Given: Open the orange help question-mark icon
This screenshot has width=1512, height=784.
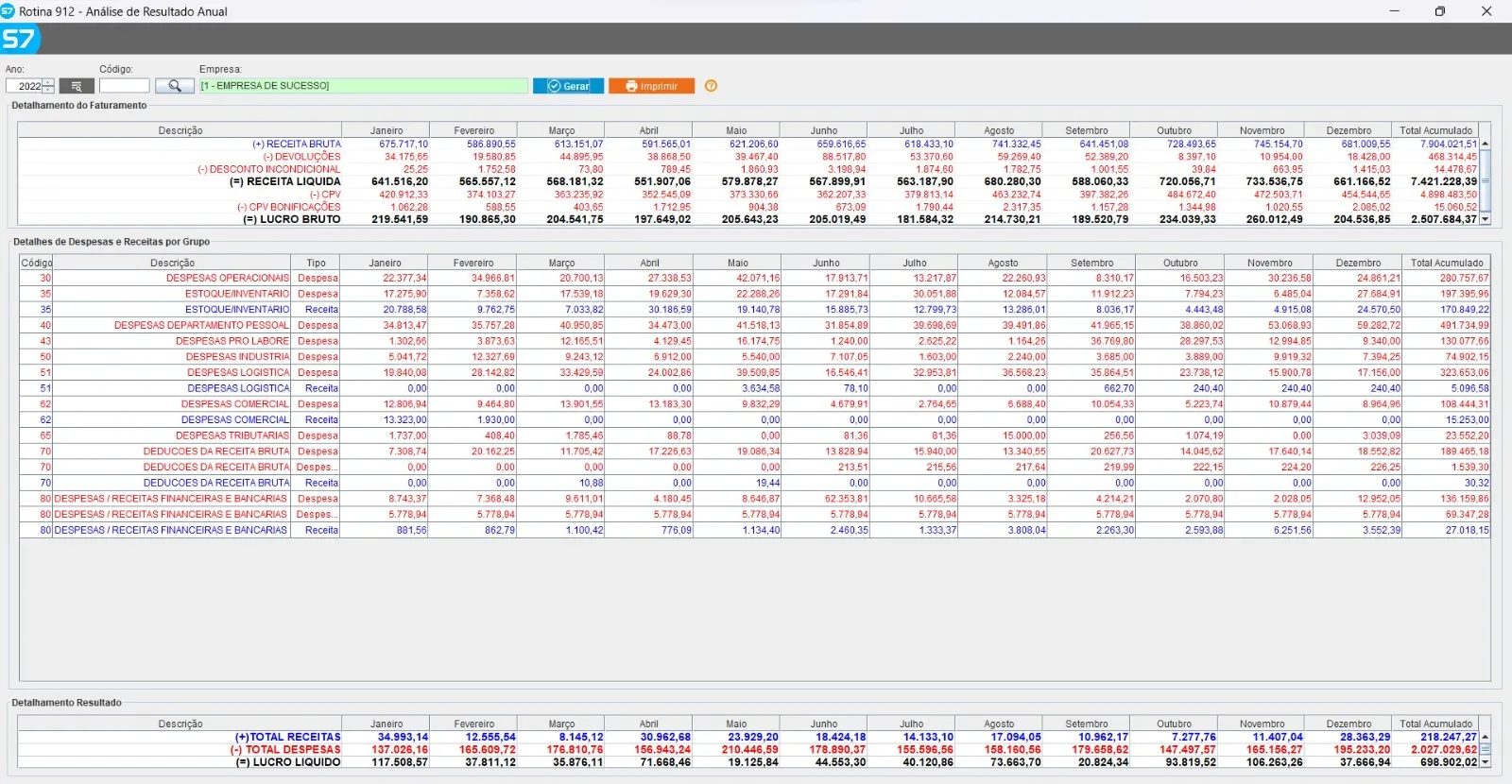Looking at the screenshot, I should 711,86.
